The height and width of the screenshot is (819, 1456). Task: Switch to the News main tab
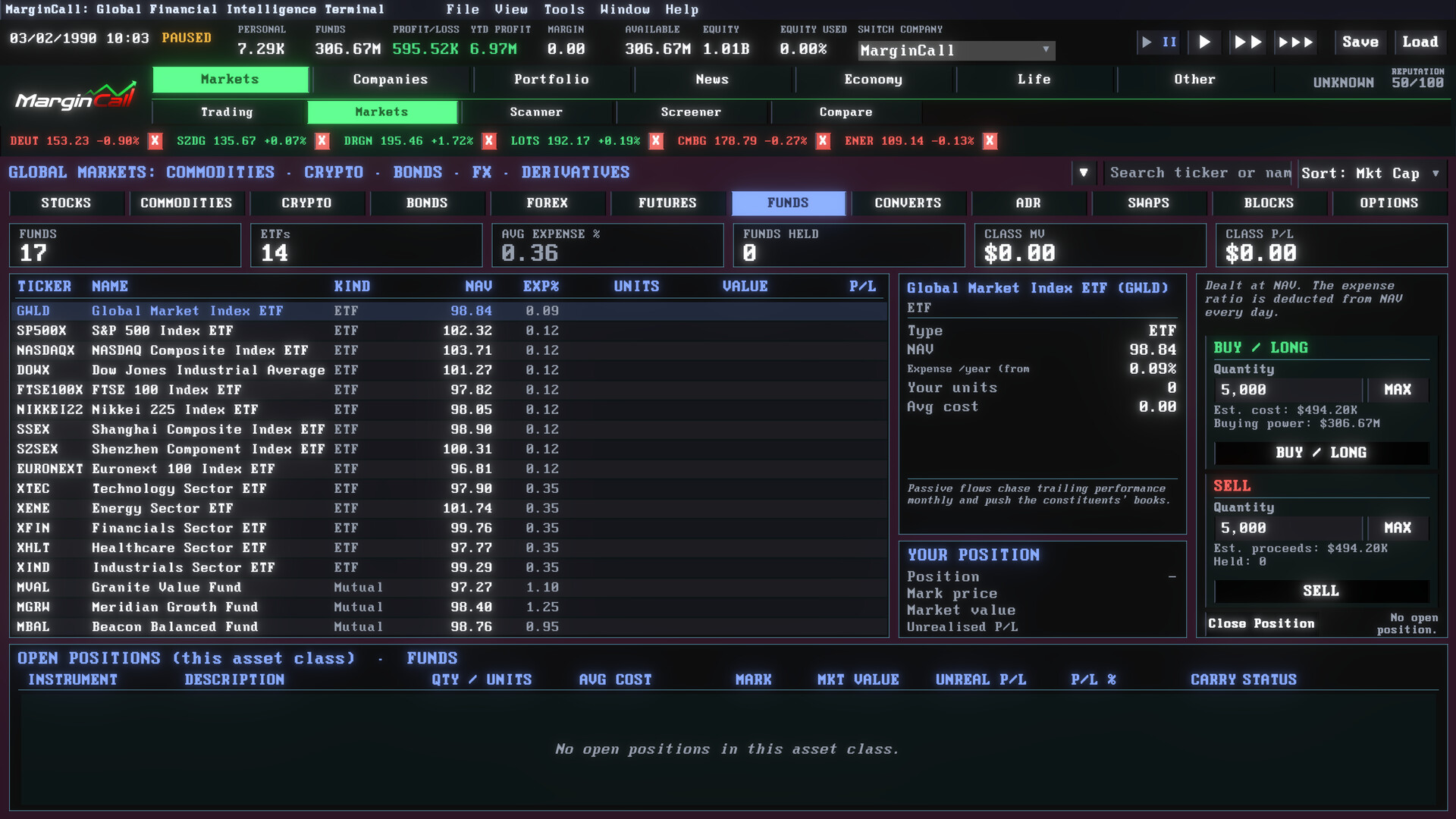(x=712, y=80)
